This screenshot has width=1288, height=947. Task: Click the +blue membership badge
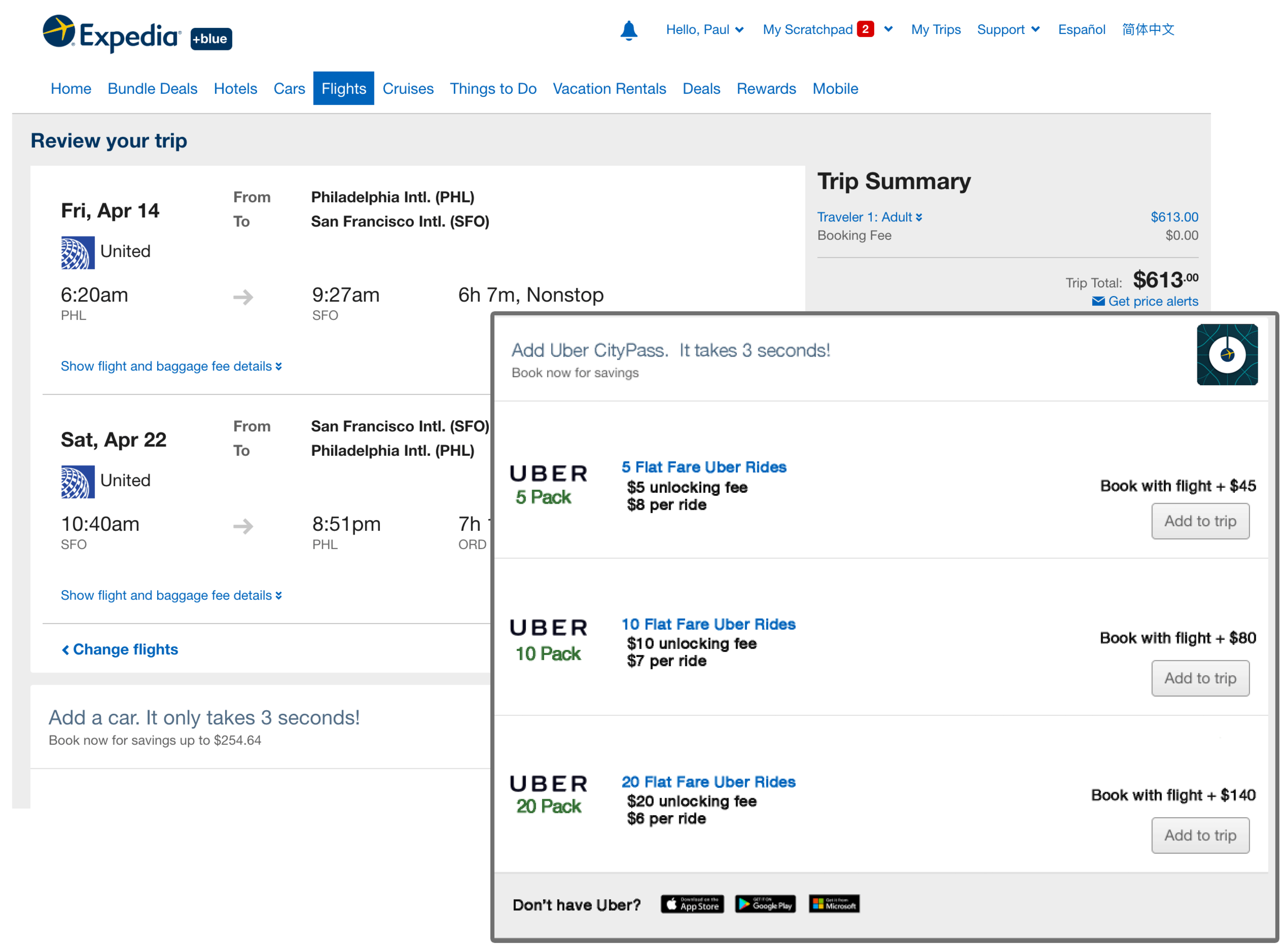[x=211, y=39]
